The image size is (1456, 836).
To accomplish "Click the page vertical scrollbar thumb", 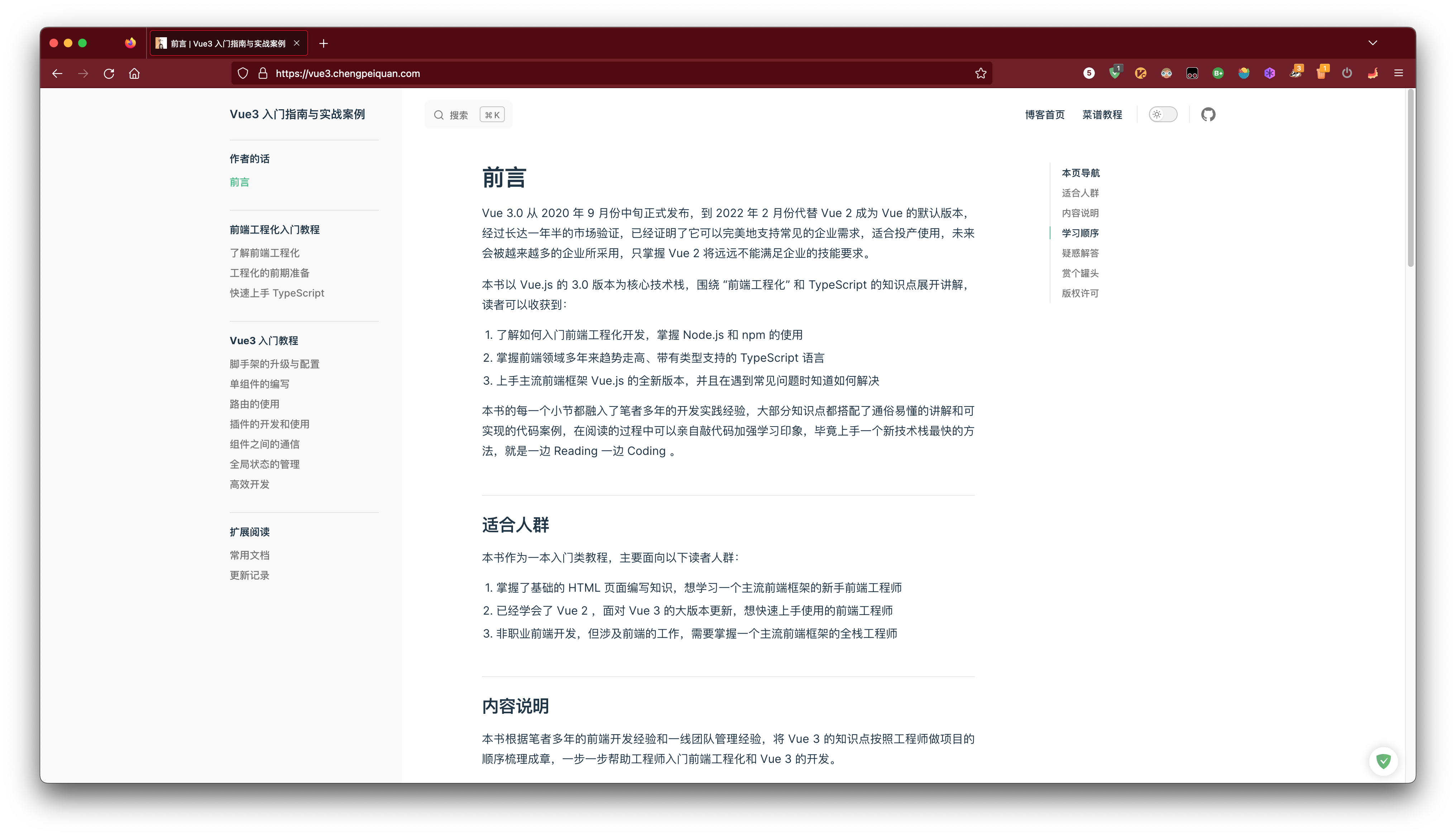I will click(x=1410, y=178).
